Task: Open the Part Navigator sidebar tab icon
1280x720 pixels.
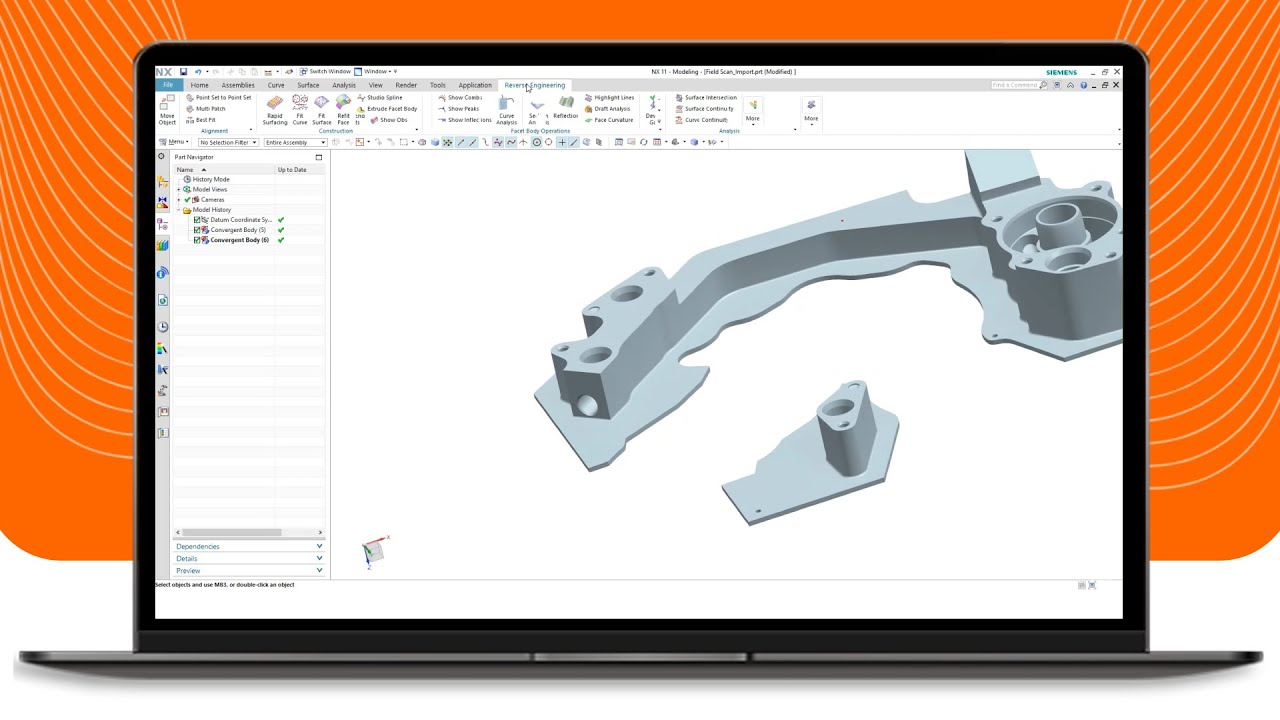Action: [x=163, y=225]
